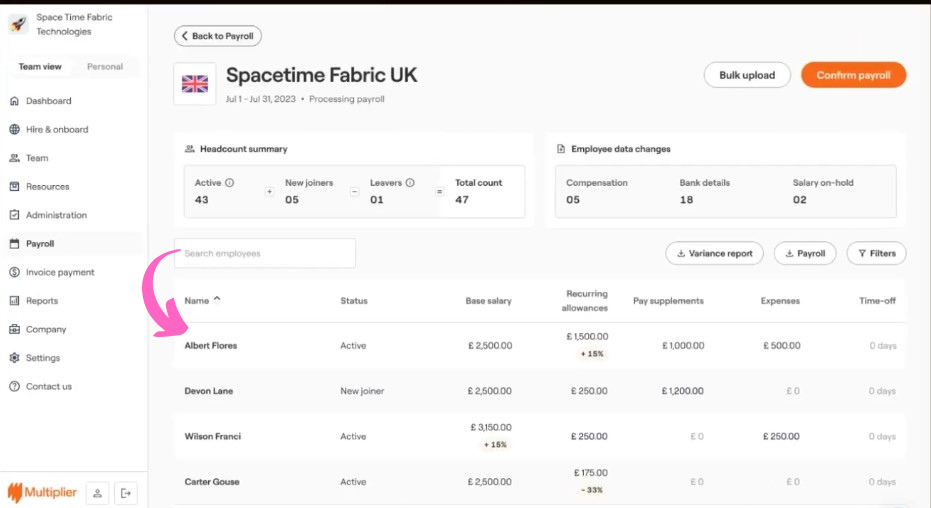
Task: Click the Multiplier logo
Action: click(42, 493)
